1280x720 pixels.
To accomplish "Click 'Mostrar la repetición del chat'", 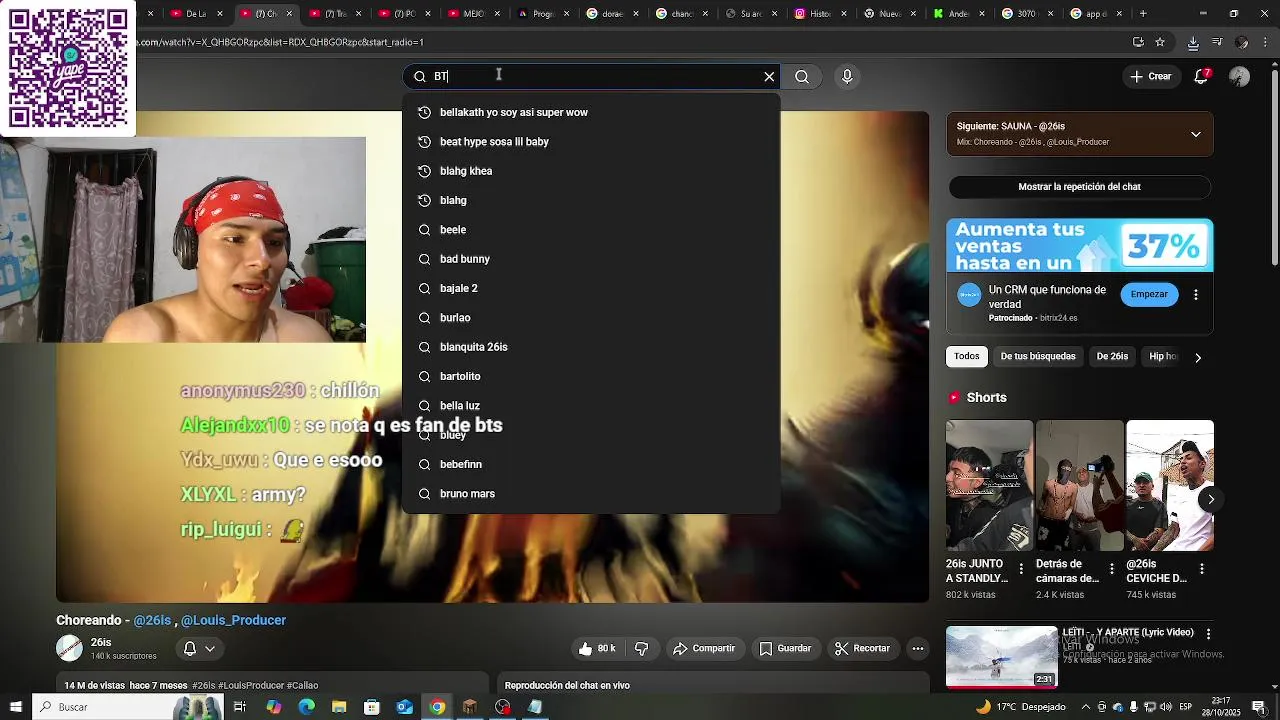I will pos(1079,186).
